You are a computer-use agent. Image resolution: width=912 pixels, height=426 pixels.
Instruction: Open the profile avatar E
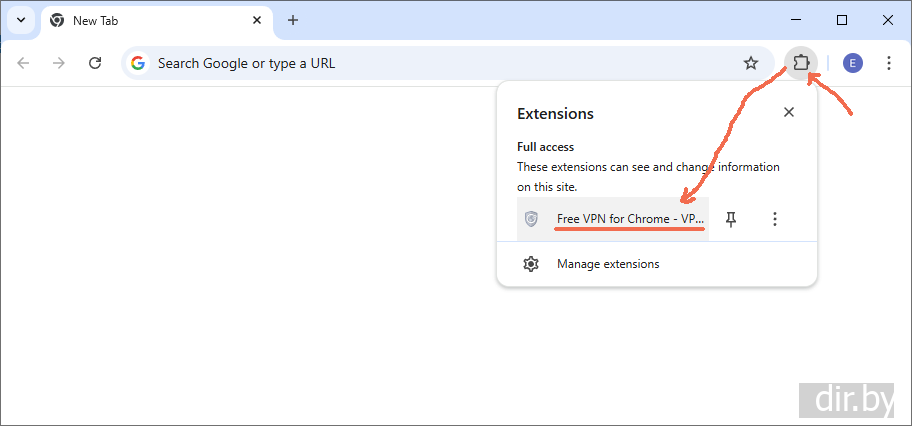852,63
